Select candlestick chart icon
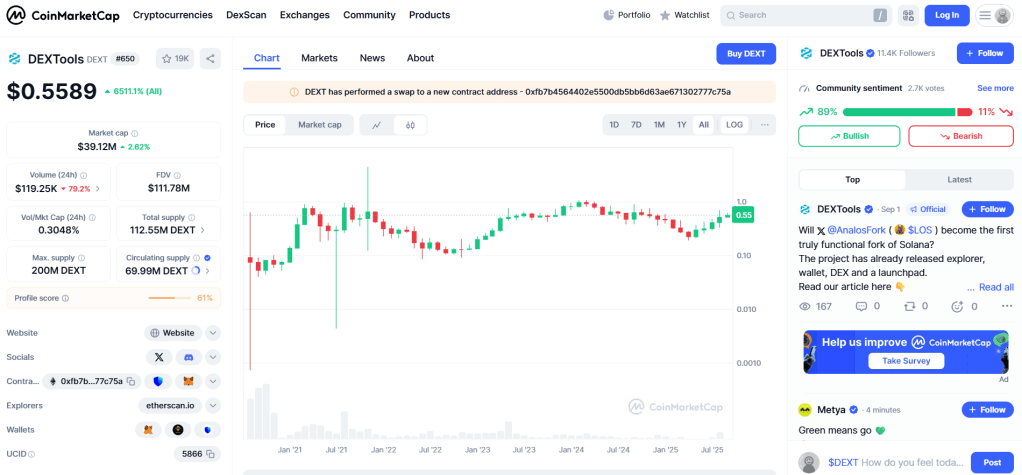The height and width of the screenshot is (475, 1022). (x=410, y=125)
